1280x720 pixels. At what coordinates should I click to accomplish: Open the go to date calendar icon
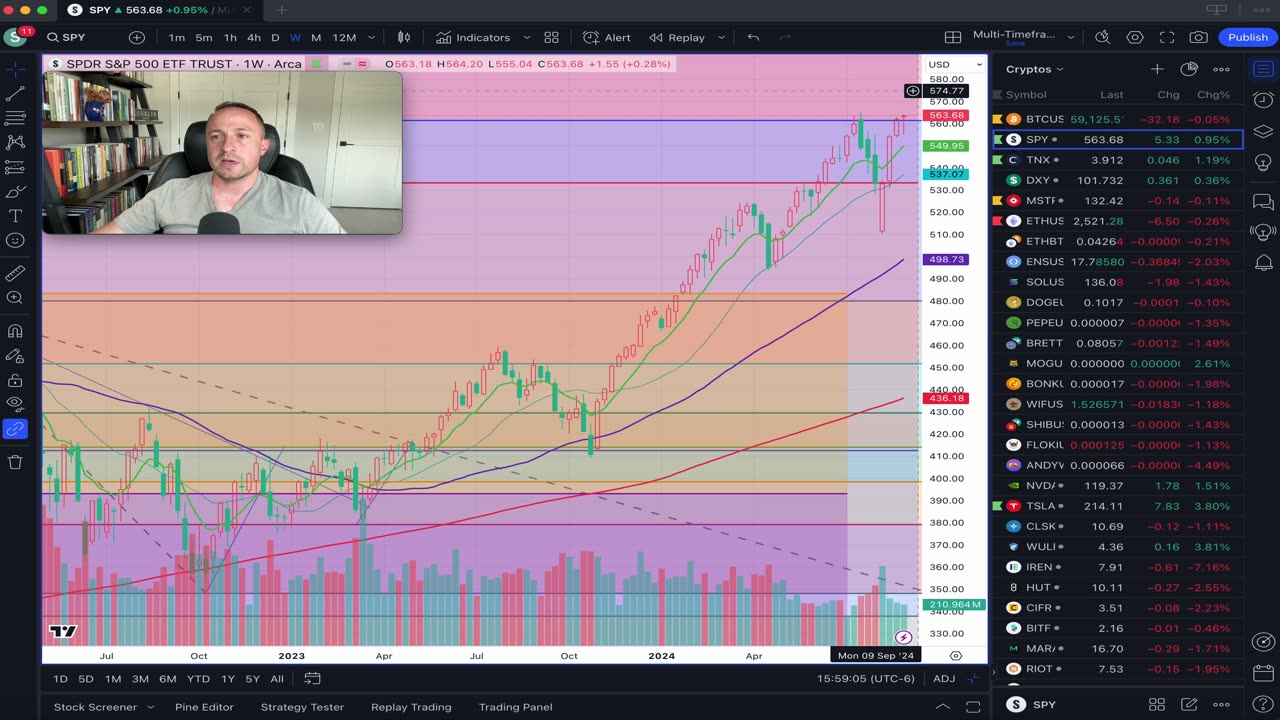(312, 679)
